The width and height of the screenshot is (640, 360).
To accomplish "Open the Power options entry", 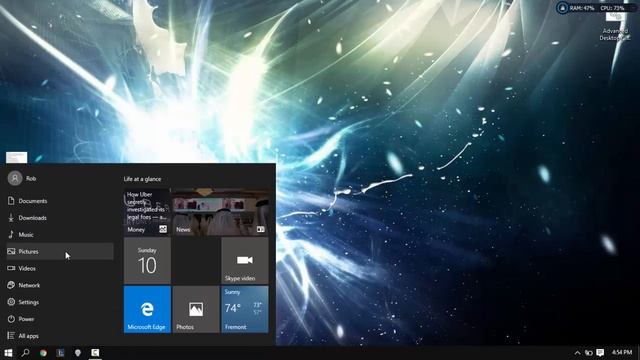I will click(60, 319).
